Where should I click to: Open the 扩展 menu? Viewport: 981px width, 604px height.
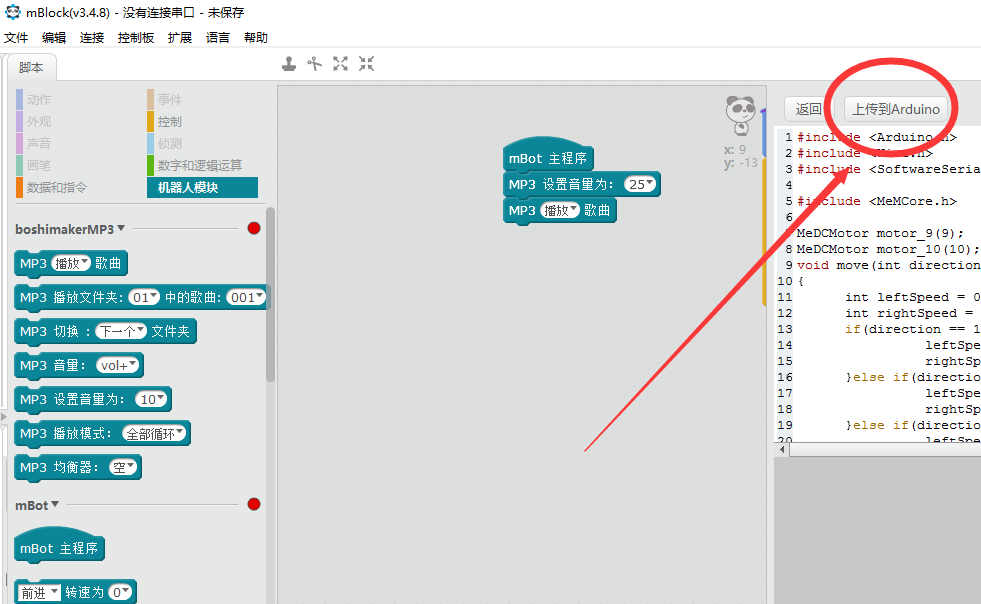180,38
